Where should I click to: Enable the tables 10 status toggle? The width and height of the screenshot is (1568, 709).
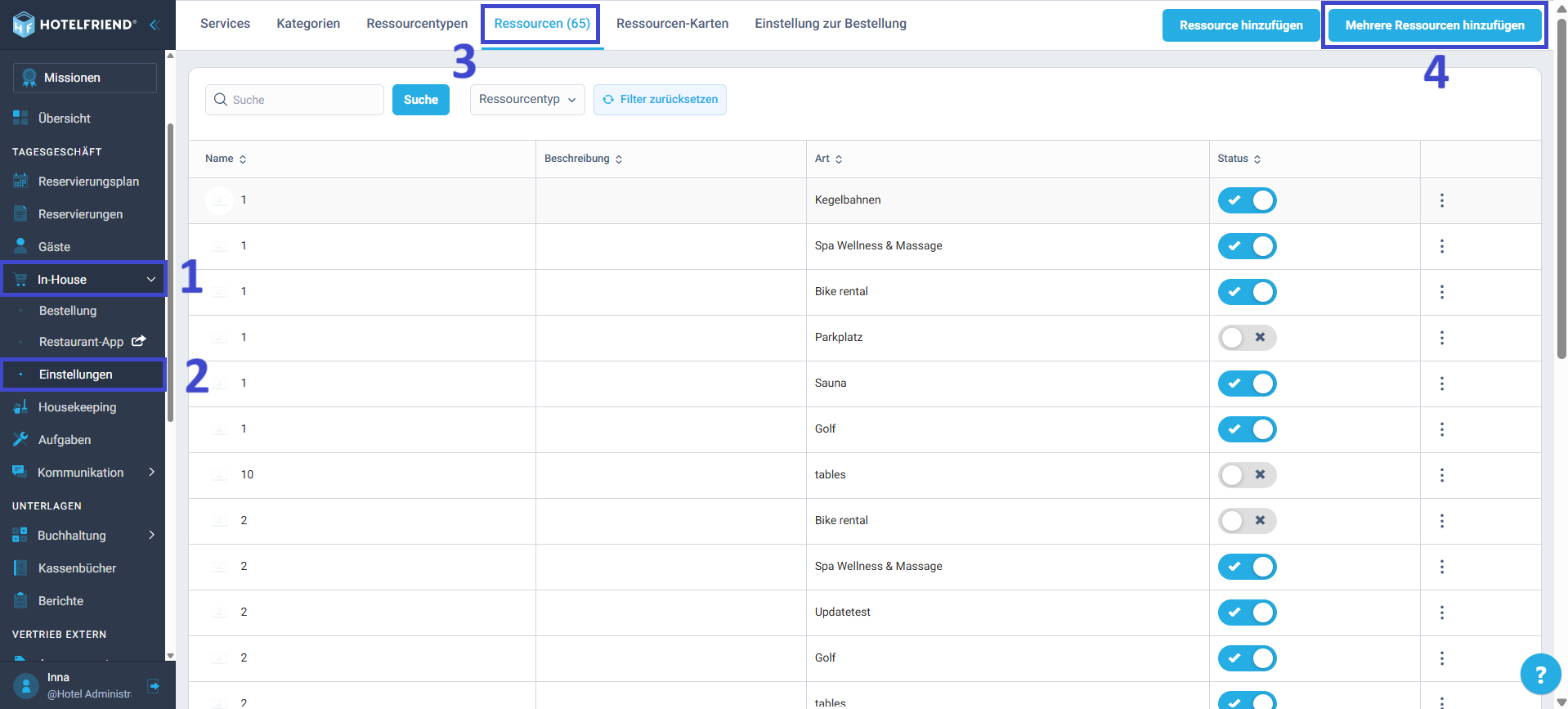(1247, 475)
